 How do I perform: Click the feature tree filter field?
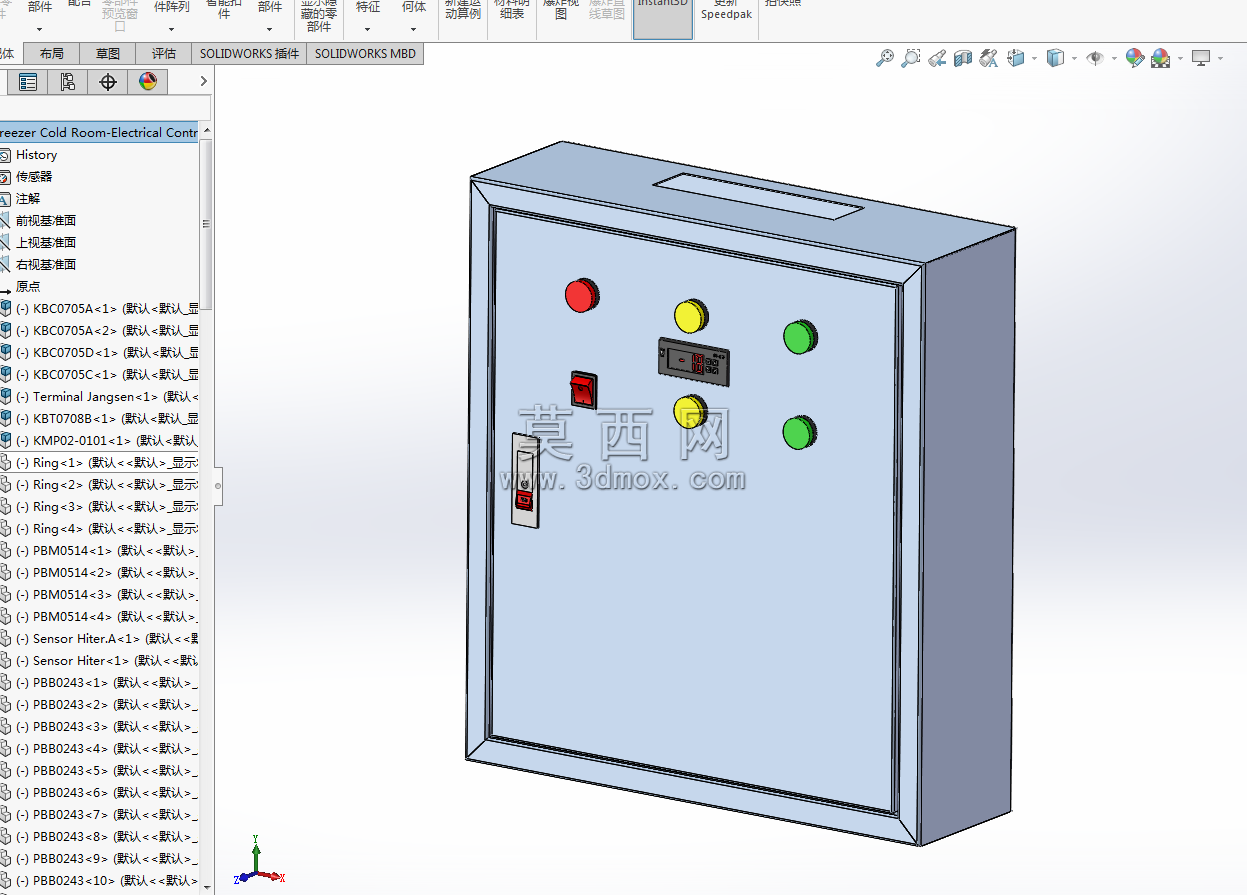(105, 108)
